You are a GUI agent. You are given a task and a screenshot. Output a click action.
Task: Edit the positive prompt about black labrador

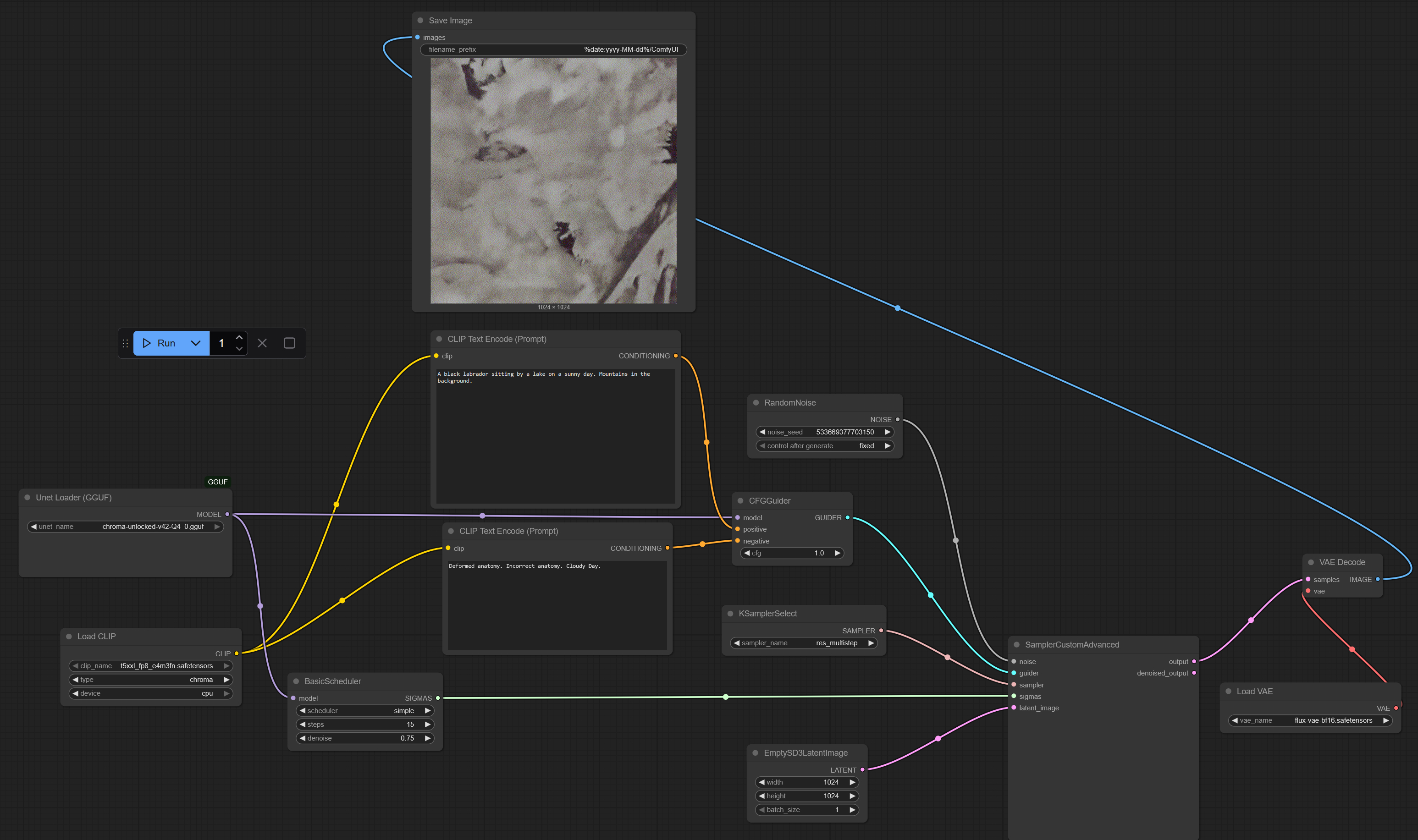(556, 436)
